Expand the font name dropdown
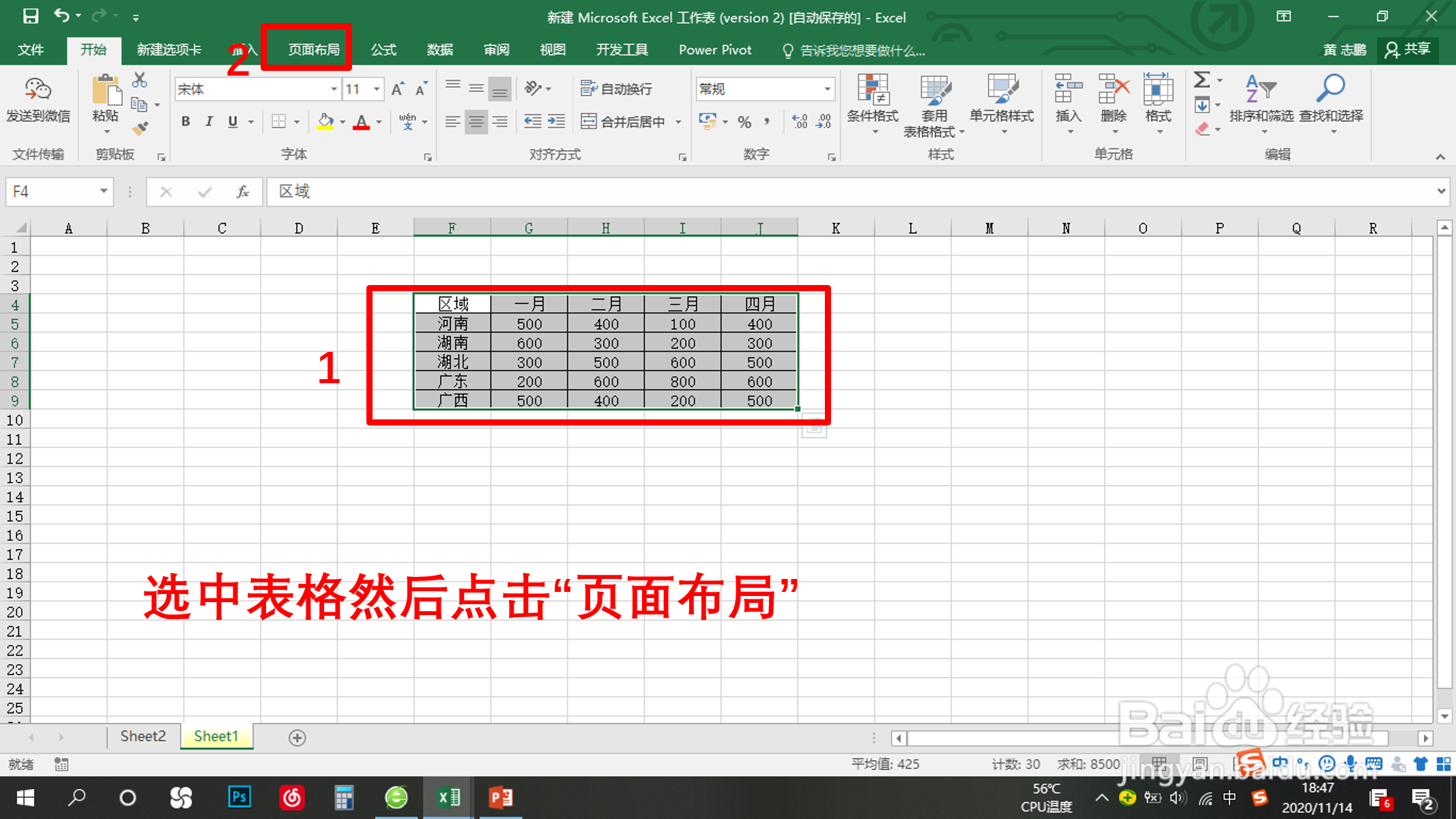Viewport: 1456px width, 819px height. 334,89
